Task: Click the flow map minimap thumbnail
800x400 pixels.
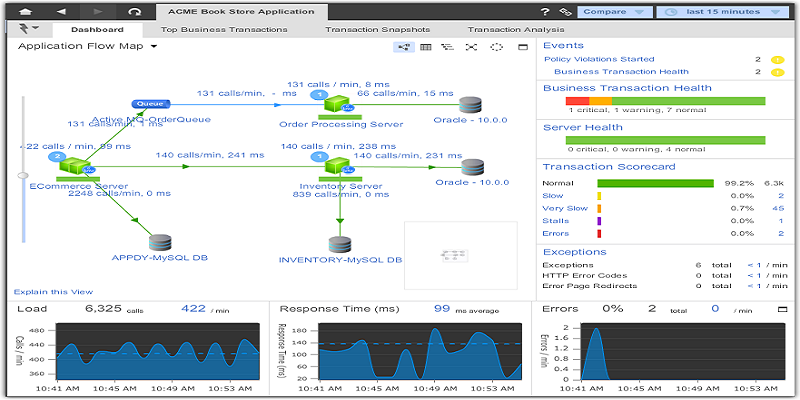Action: tap(461, 255)
